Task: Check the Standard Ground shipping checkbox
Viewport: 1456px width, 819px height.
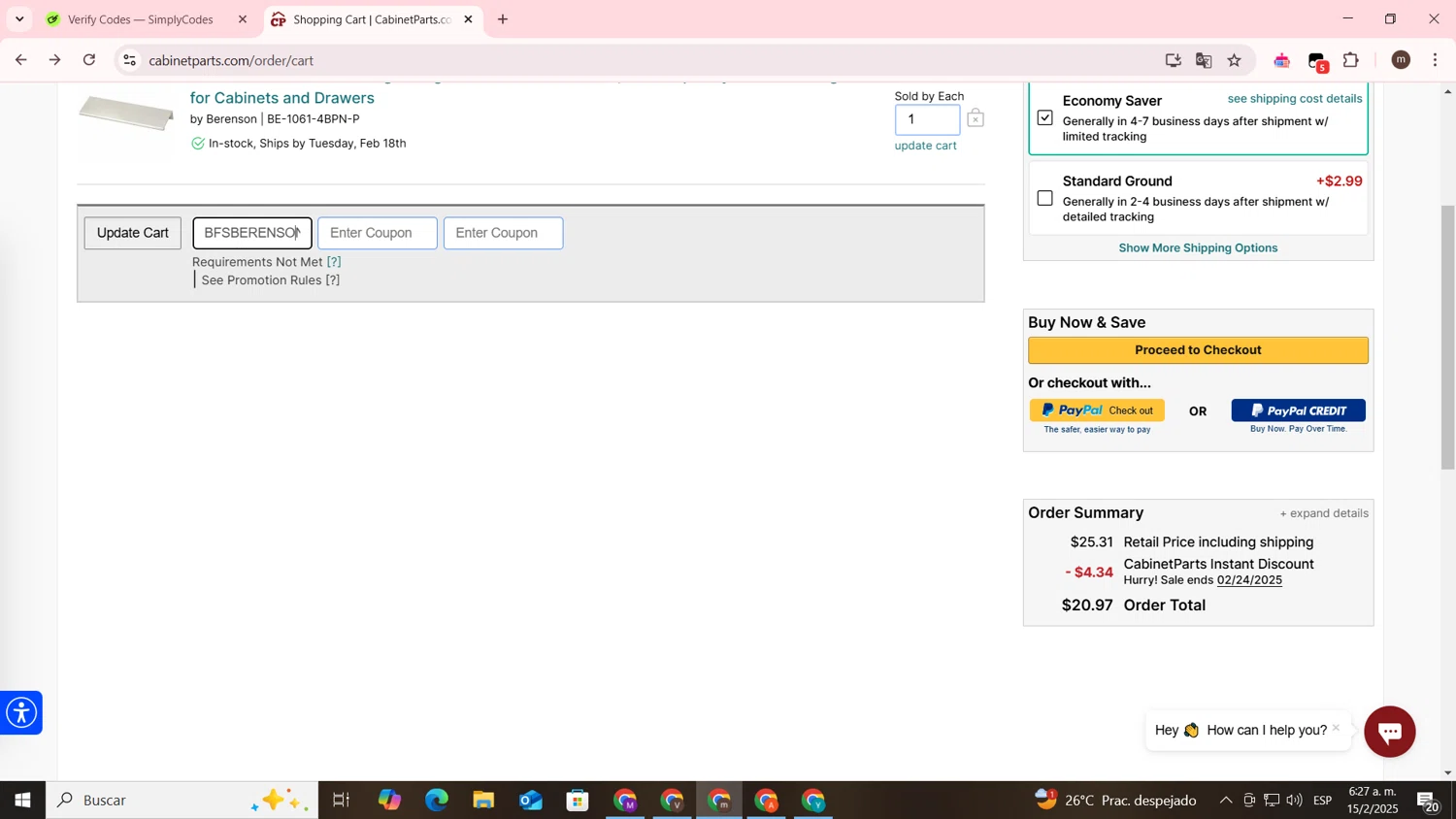Action: [1044, 198]
